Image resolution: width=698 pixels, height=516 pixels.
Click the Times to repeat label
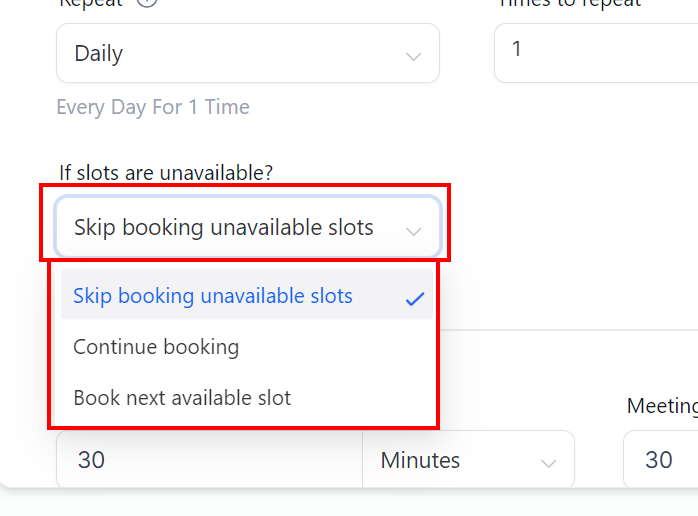click(570, 3)
